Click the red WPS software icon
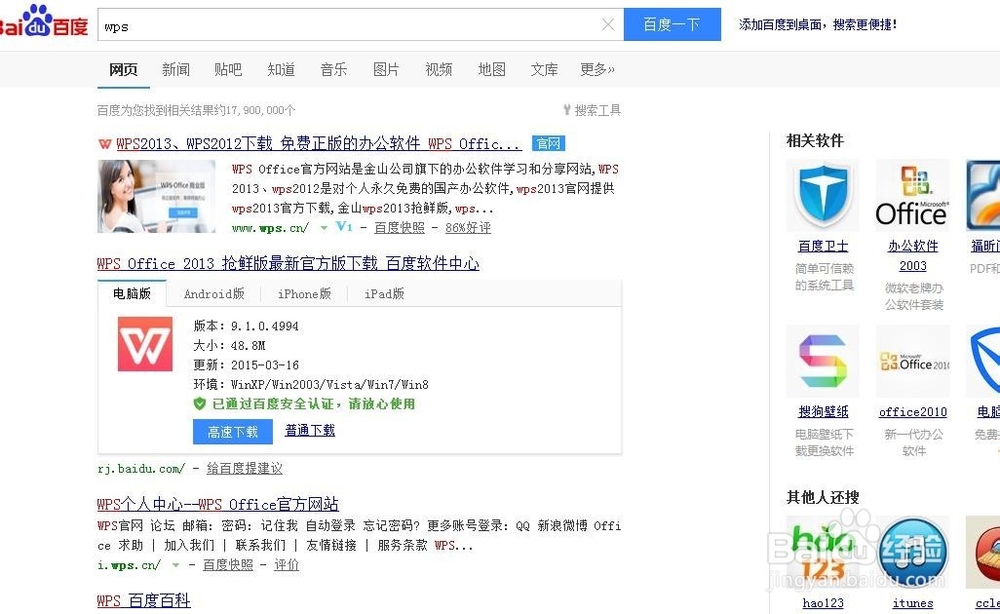 (145, 344)
